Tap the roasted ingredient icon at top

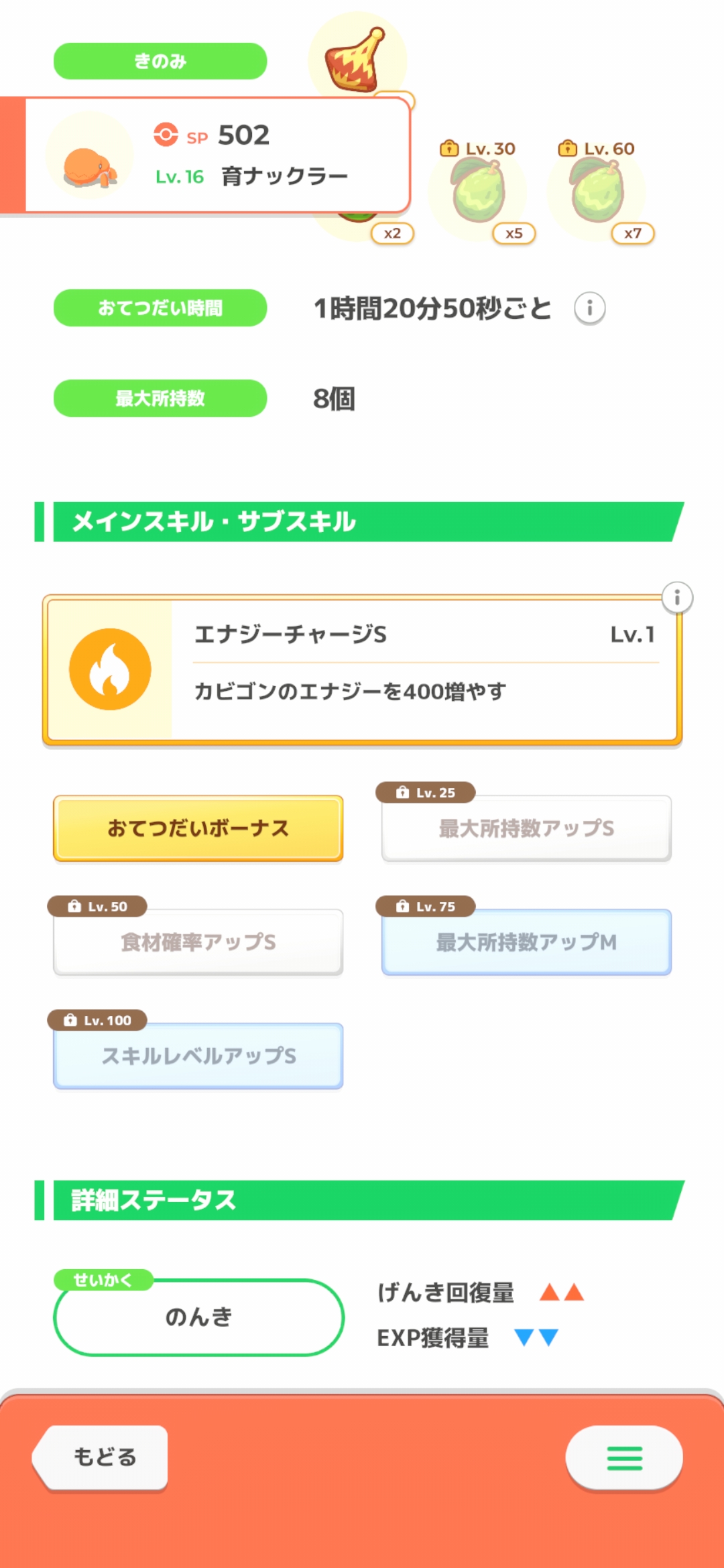coord(355,60)
